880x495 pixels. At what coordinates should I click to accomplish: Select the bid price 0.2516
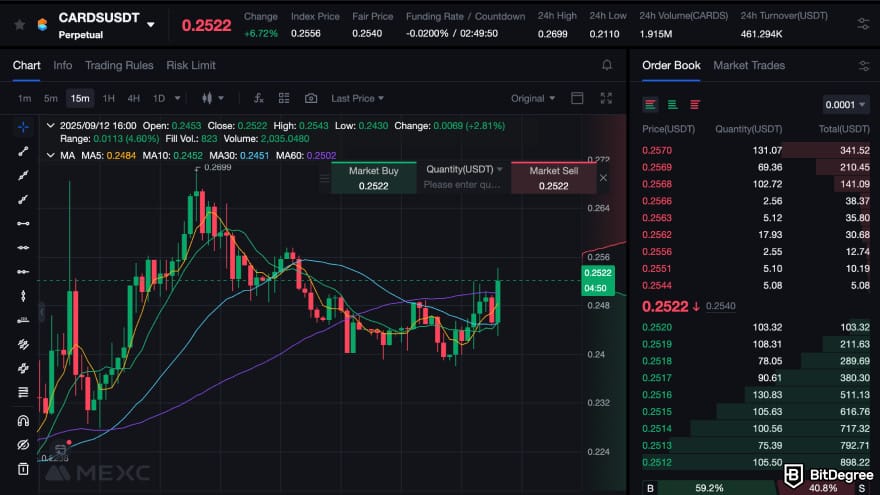(657, 395)
